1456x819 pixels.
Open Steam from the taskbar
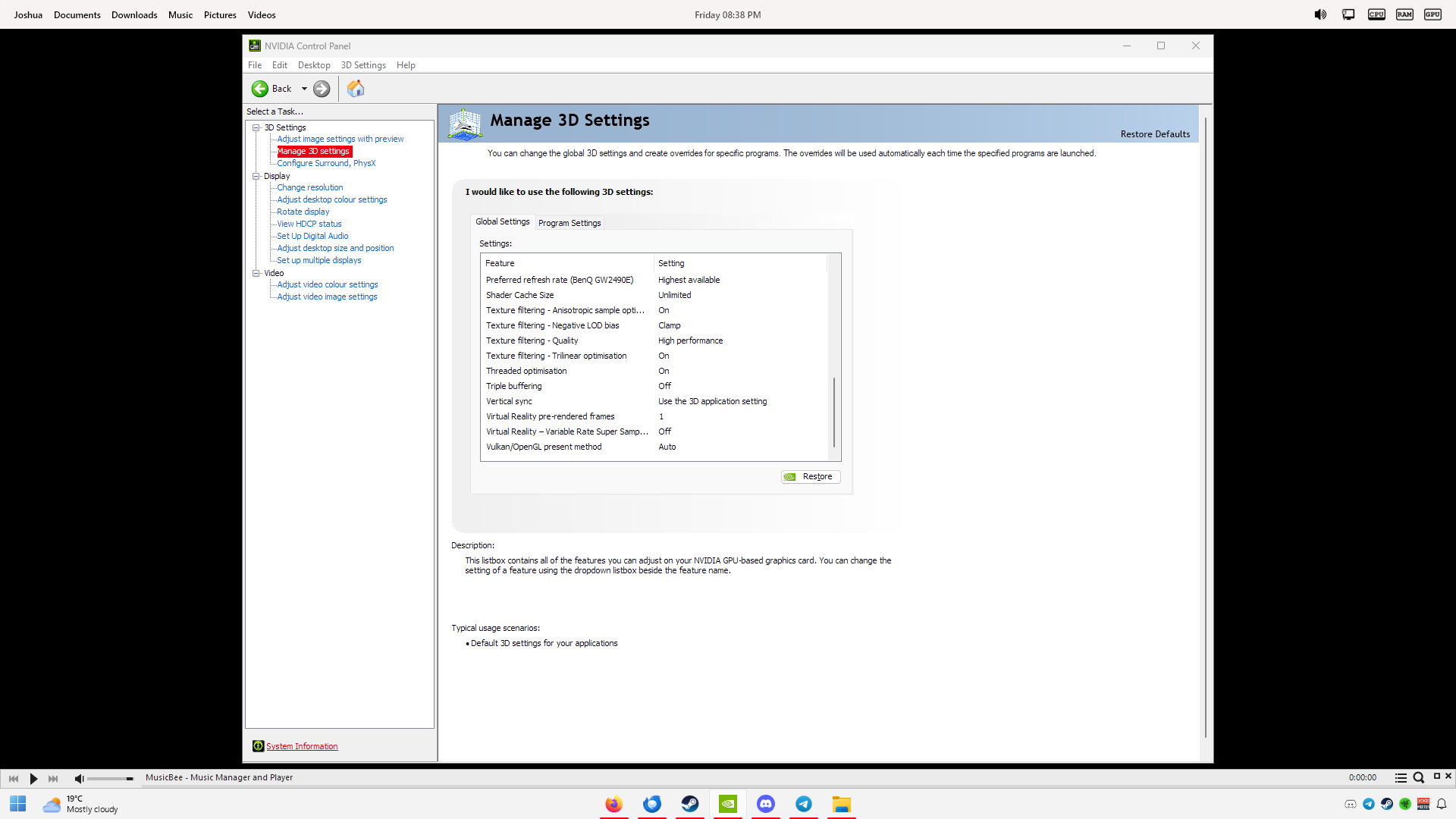690,804
